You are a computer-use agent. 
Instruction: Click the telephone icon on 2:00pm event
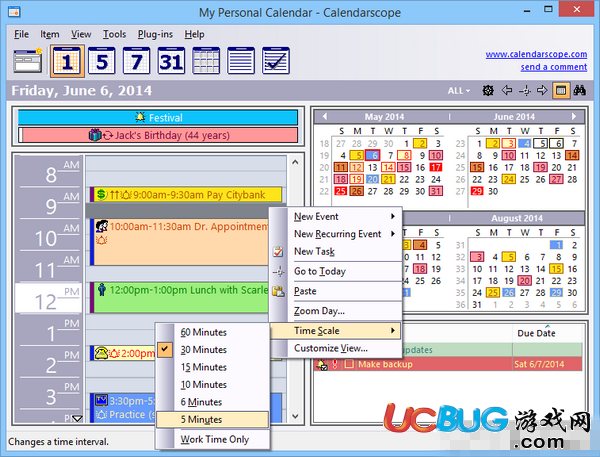101,353
